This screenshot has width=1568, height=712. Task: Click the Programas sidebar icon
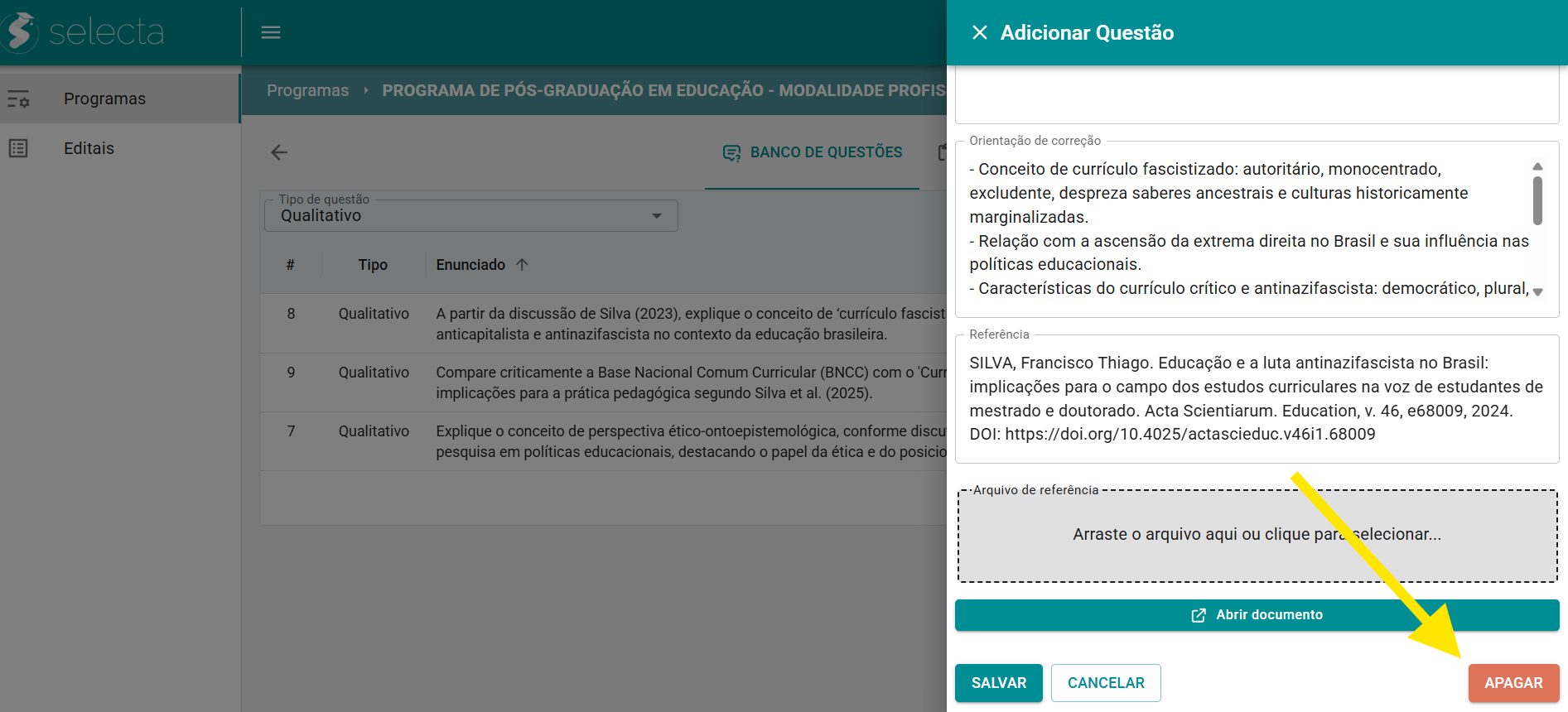pyautogui.click(x=18, y=99)
